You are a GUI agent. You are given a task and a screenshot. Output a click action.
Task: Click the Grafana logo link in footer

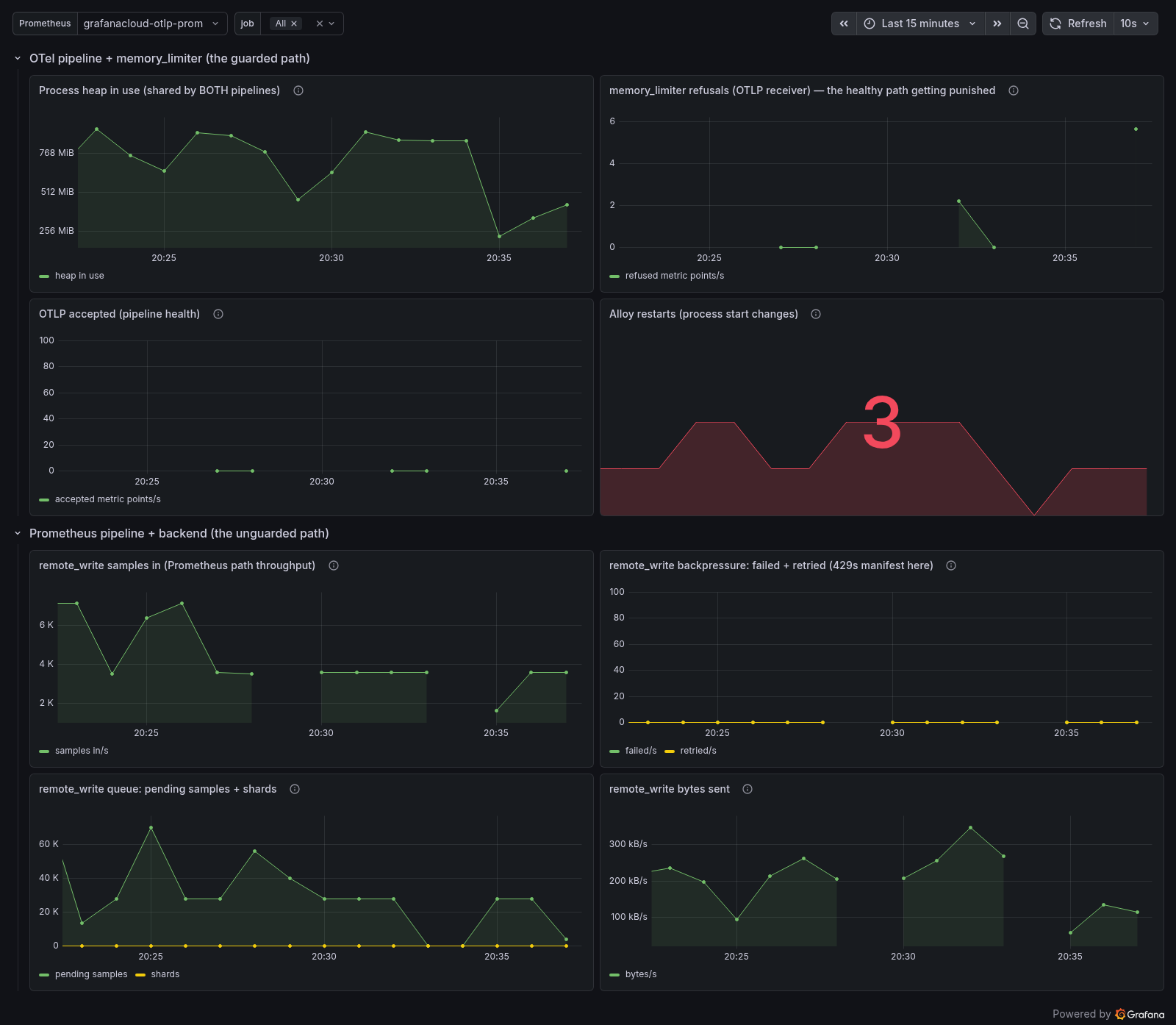point(1140,1014)
